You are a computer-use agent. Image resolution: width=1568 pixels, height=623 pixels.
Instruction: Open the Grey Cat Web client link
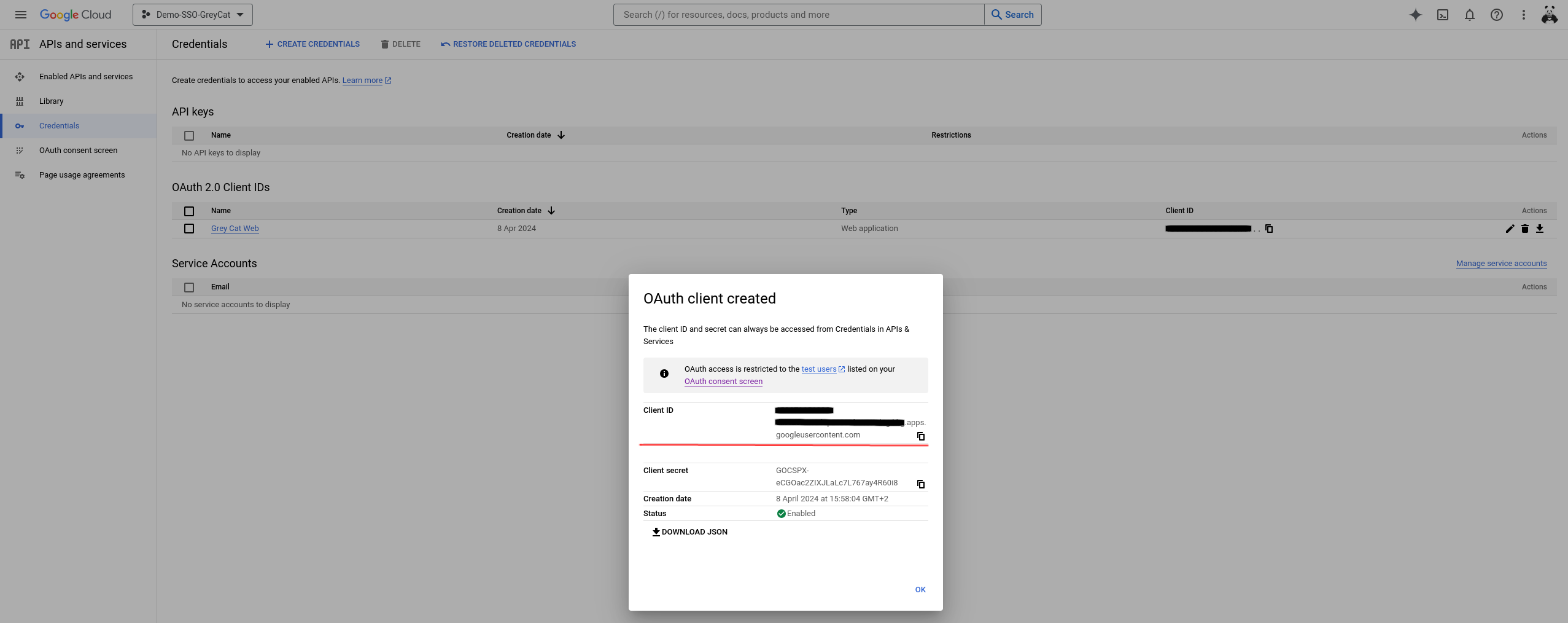pyautogui.click(x=235, y=229)
